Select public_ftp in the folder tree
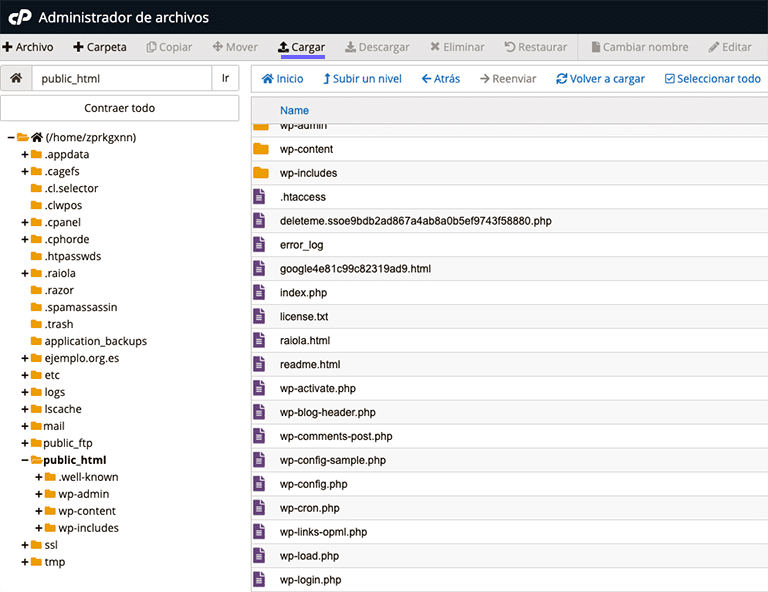The height and width of the screenshot is (592, 768). (68, 443)
